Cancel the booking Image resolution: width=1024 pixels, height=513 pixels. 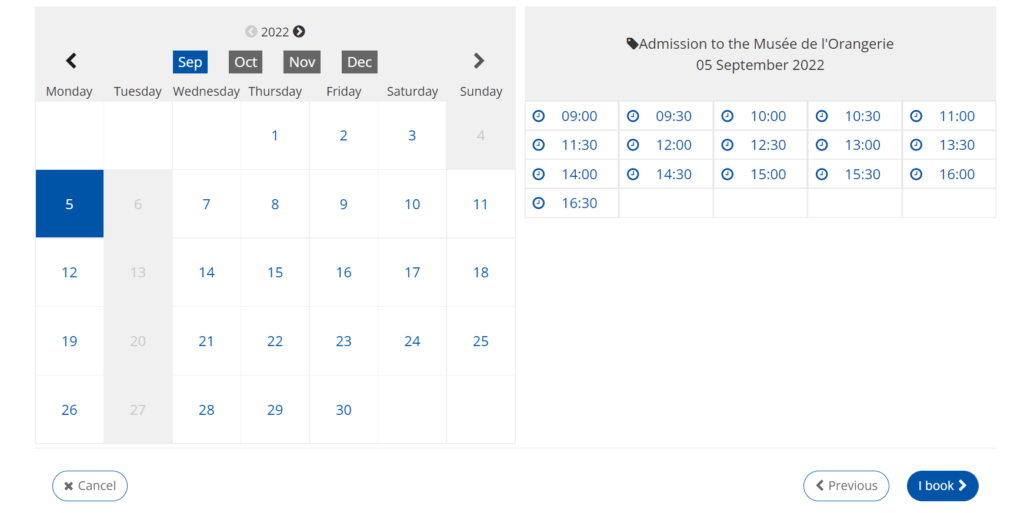tap(90, 486)
